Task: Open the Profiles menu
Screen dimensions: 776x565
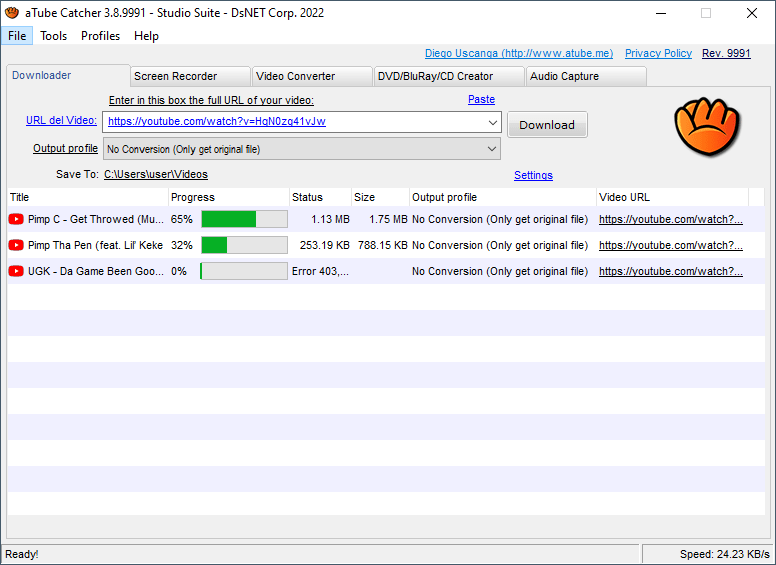Action: pos(100,36)
